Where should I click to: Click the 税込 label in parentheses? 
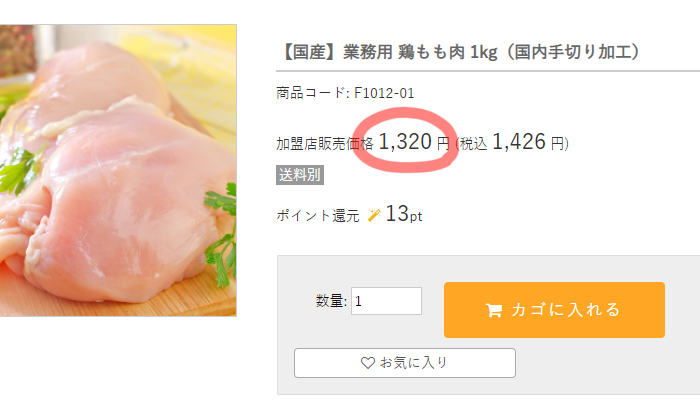(473, 144)
